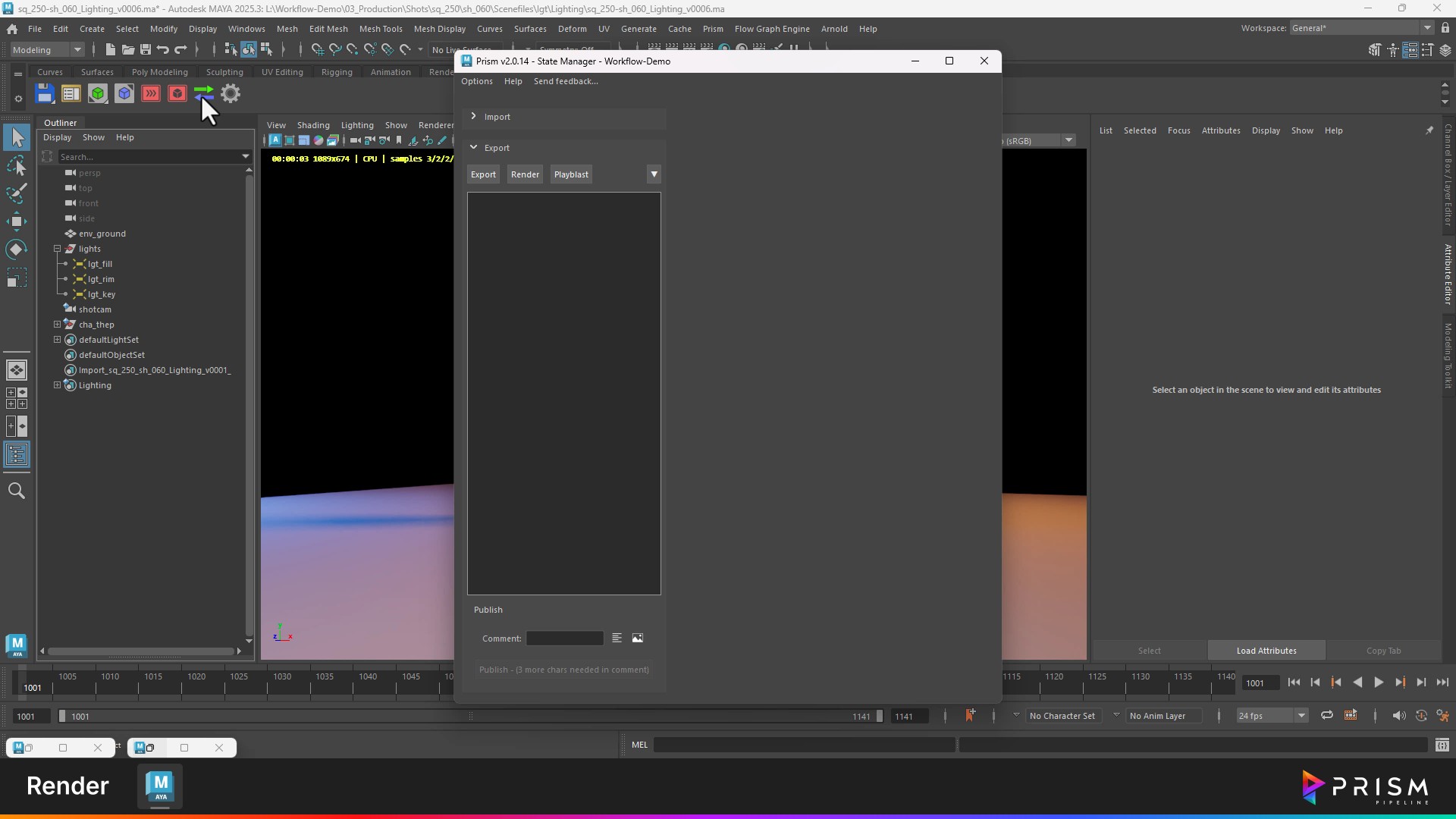Click the Snap to Grids magnet icon
This screenshot has width=1456, height=819.
318,49
